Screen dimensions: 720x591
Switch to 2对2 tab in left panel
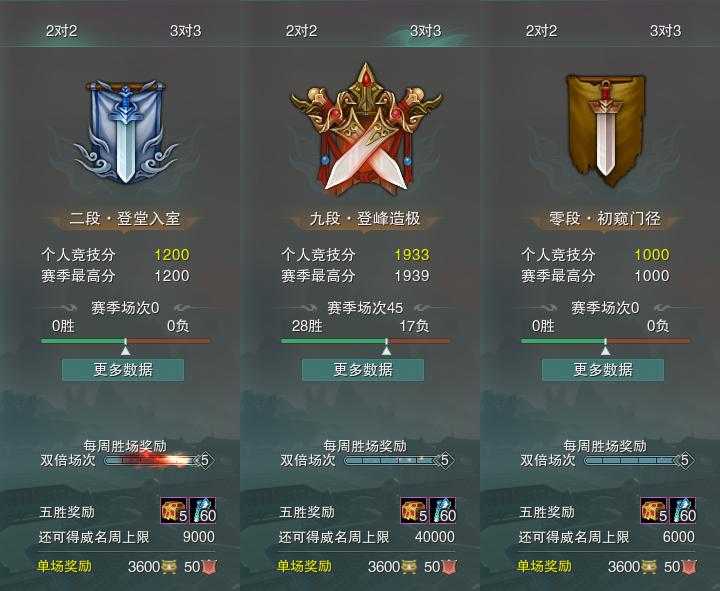tap(62, 31)
